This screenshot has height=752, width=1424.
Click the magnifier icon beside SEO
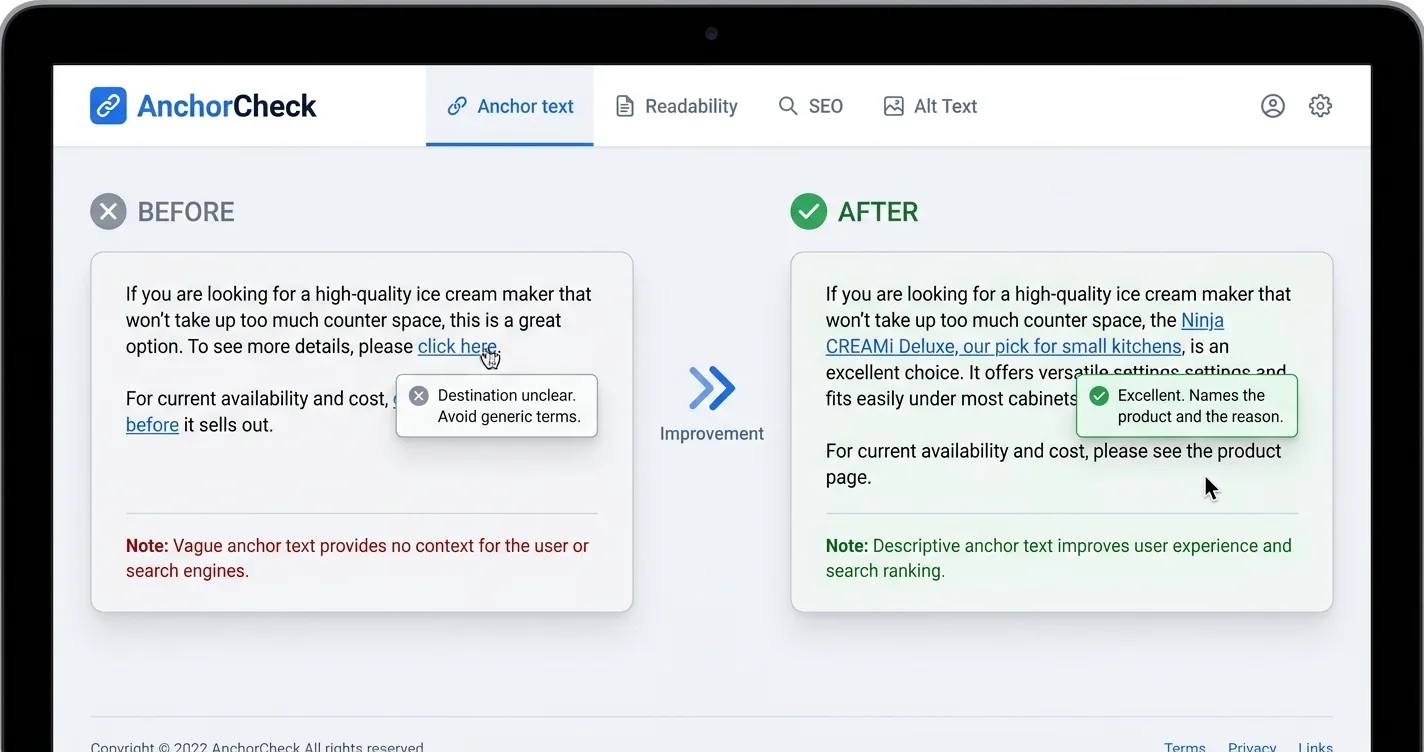pyautogui.click(x=788, y=106)
